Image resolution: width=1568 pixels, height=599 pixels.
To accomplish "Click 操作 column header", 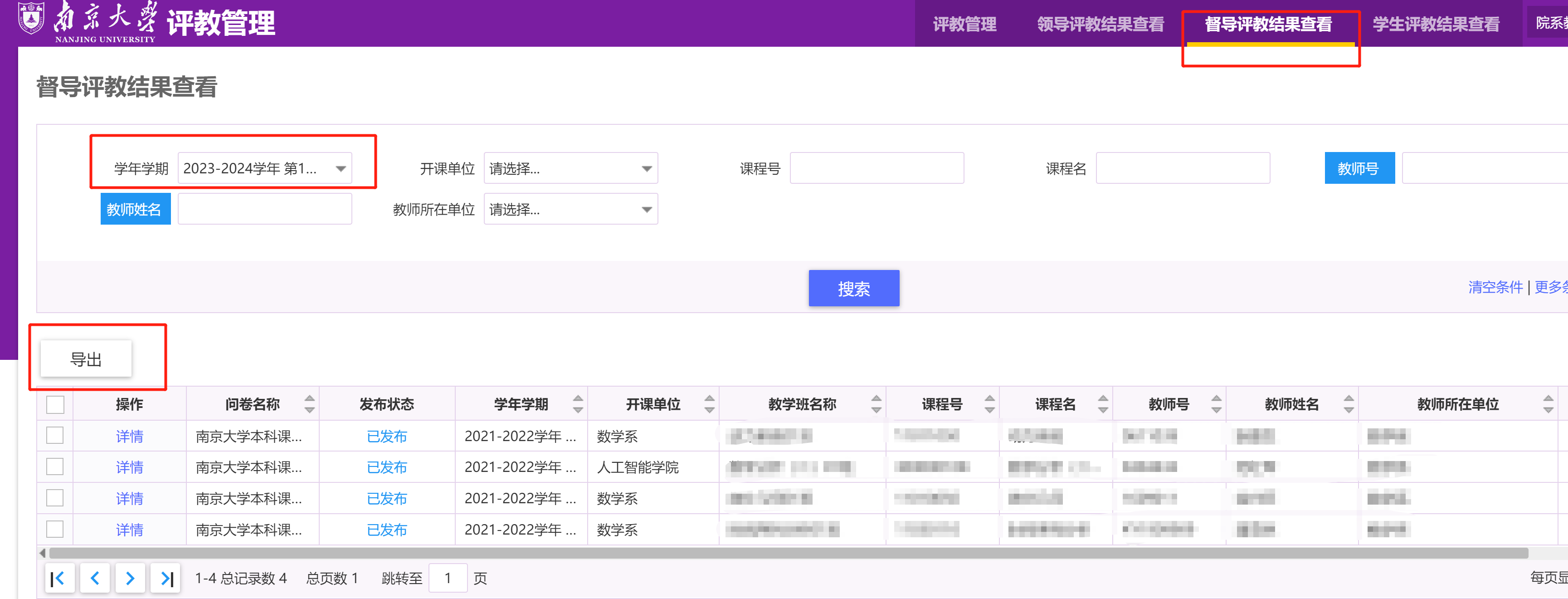I will [130, 404].
